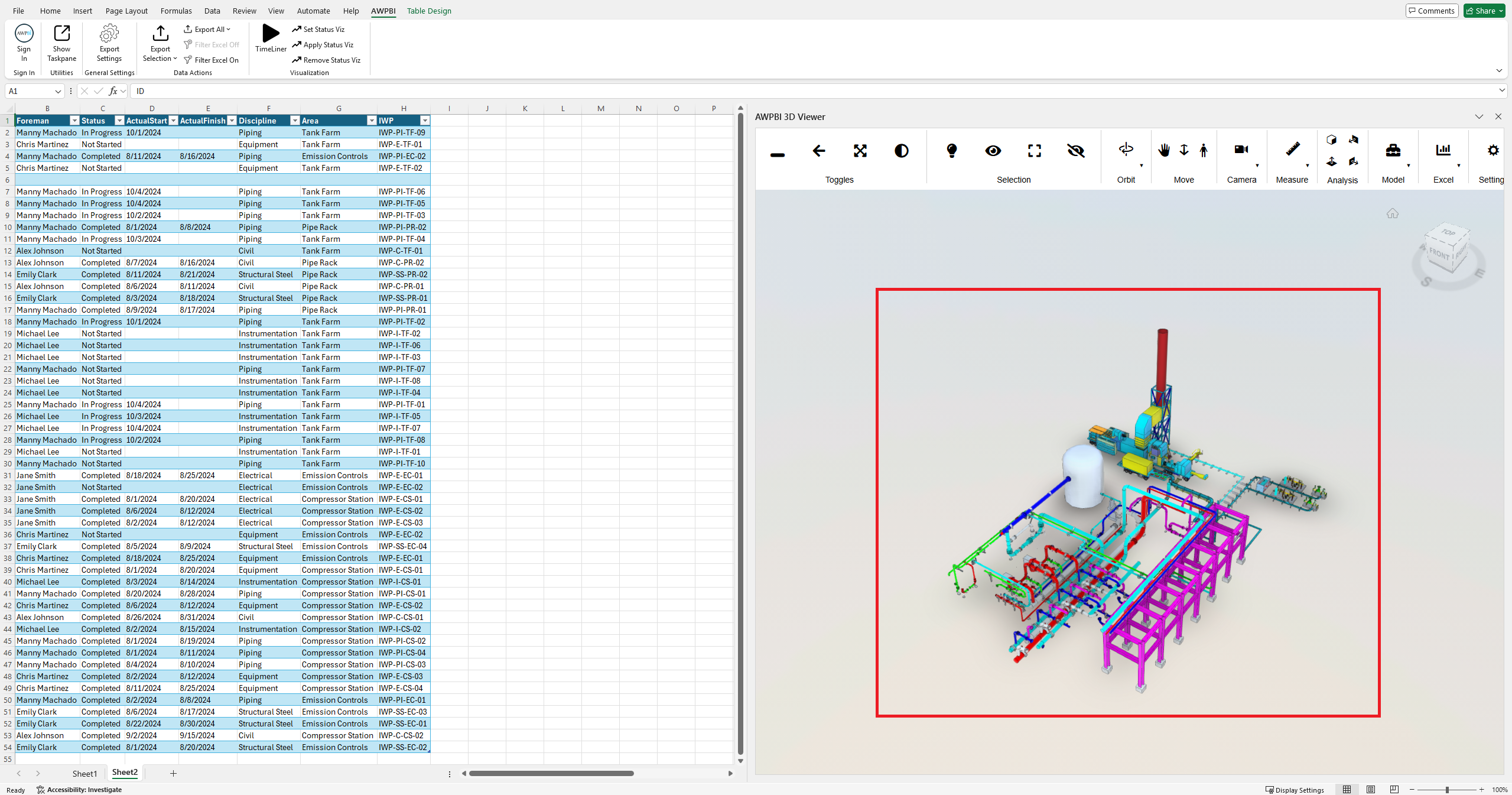Open the Status column filter dropdown
The height and width of the screenshot is (795, 1512).
pyautogui.click(x=119, y=121)
